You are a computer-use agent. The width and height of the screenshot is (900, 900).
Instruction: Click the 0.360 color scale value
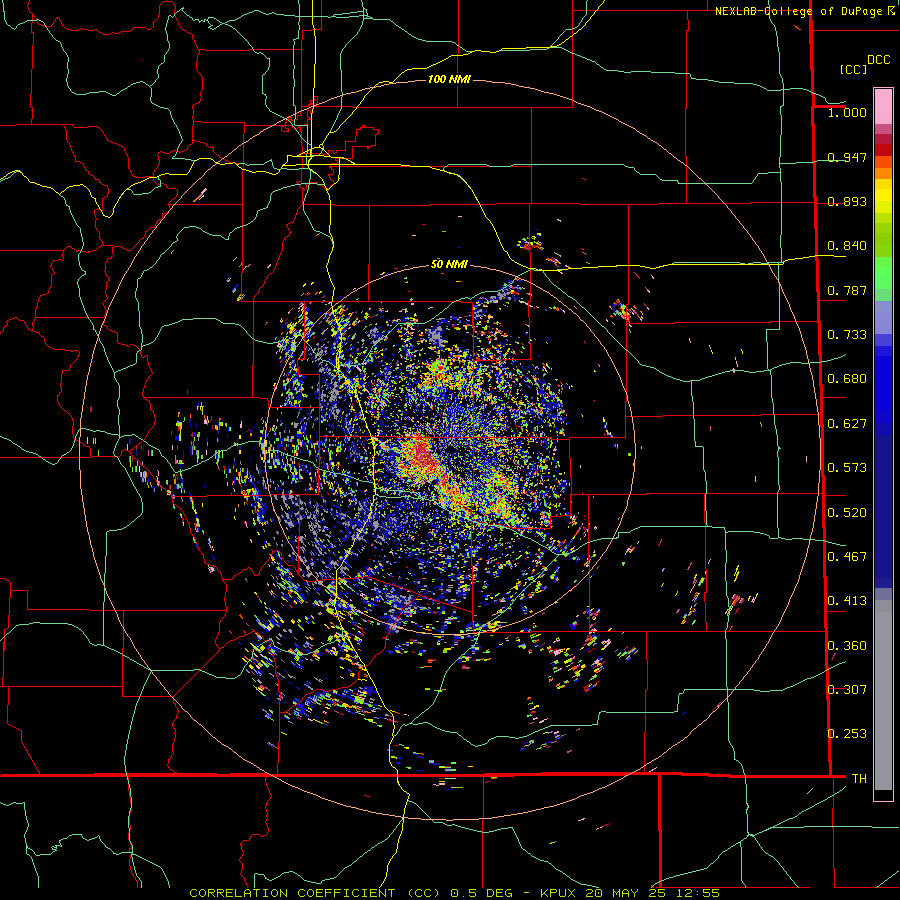point(847,646)
